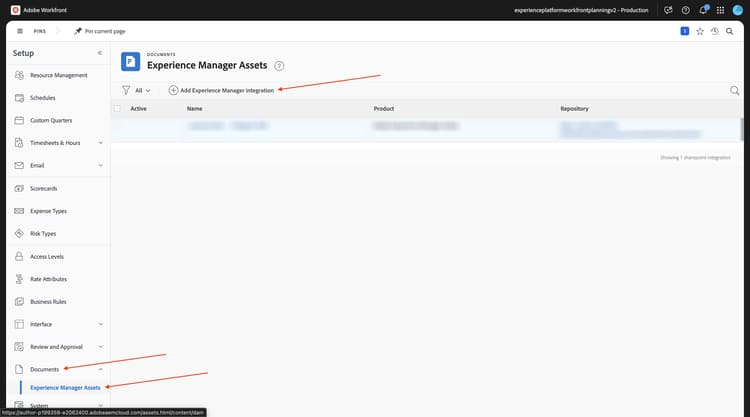The image size is (750, 417).
Task: Click the announcements icon left of the help icon
Action: tap(668, 10)
